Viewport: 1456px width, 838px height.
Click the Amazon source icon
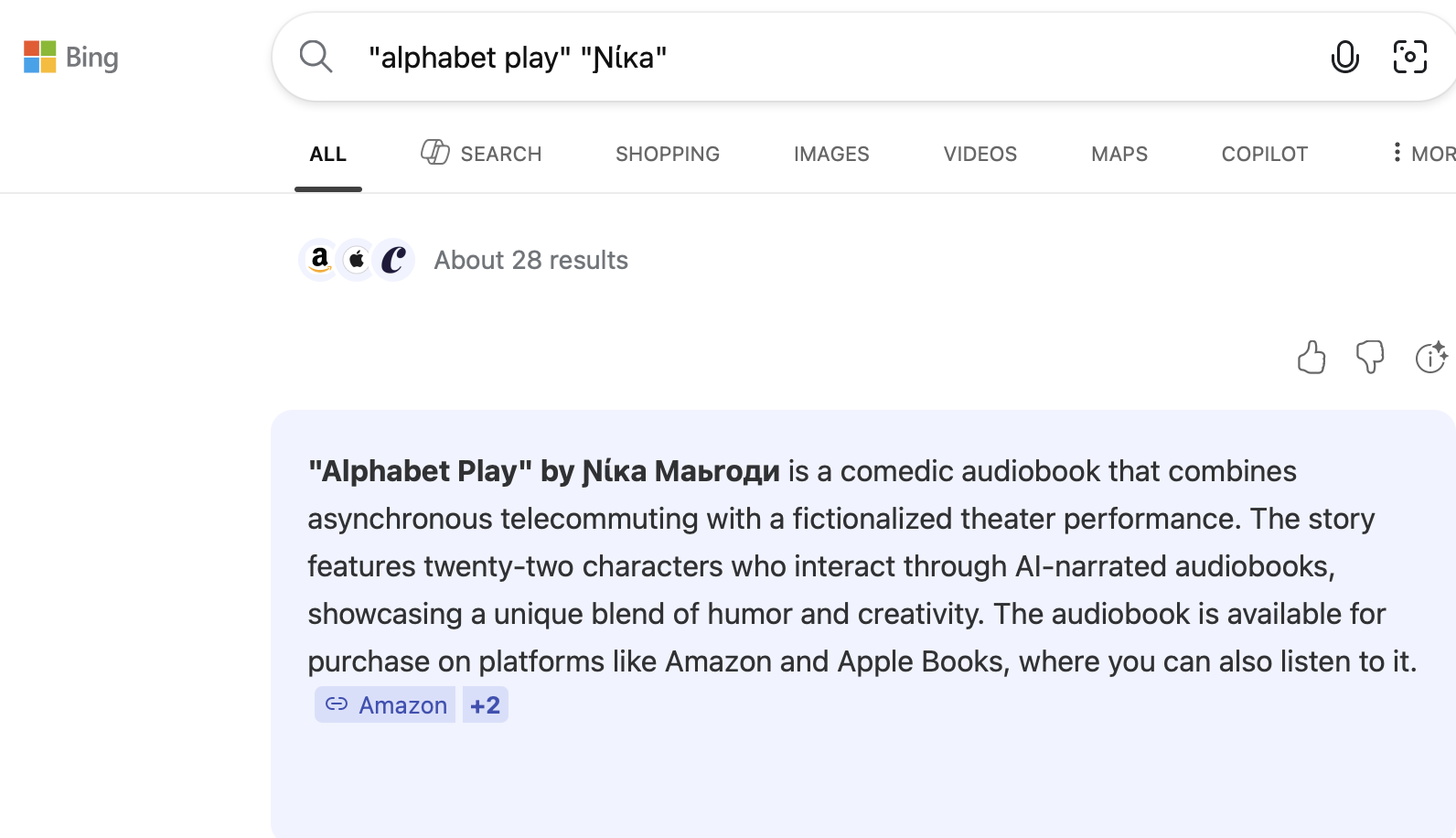(x=319, y=260)
